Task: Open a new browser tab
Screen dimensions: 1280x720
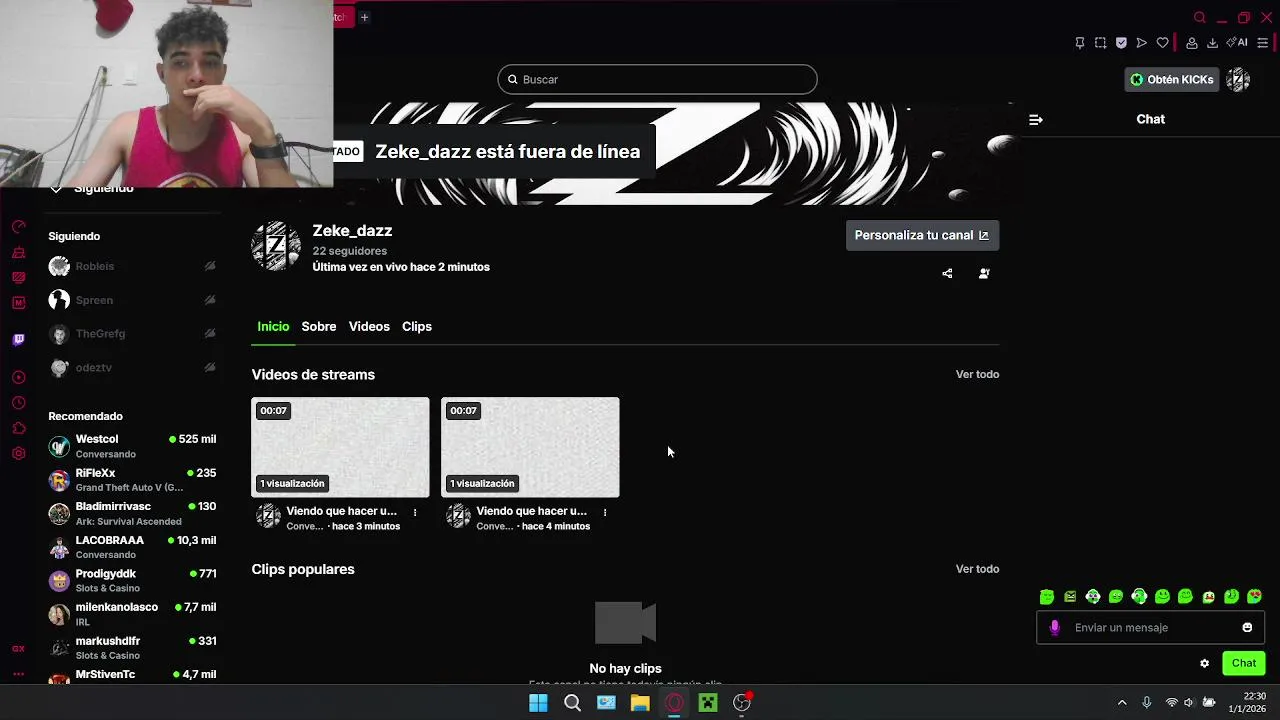Action: pos(364,17)
